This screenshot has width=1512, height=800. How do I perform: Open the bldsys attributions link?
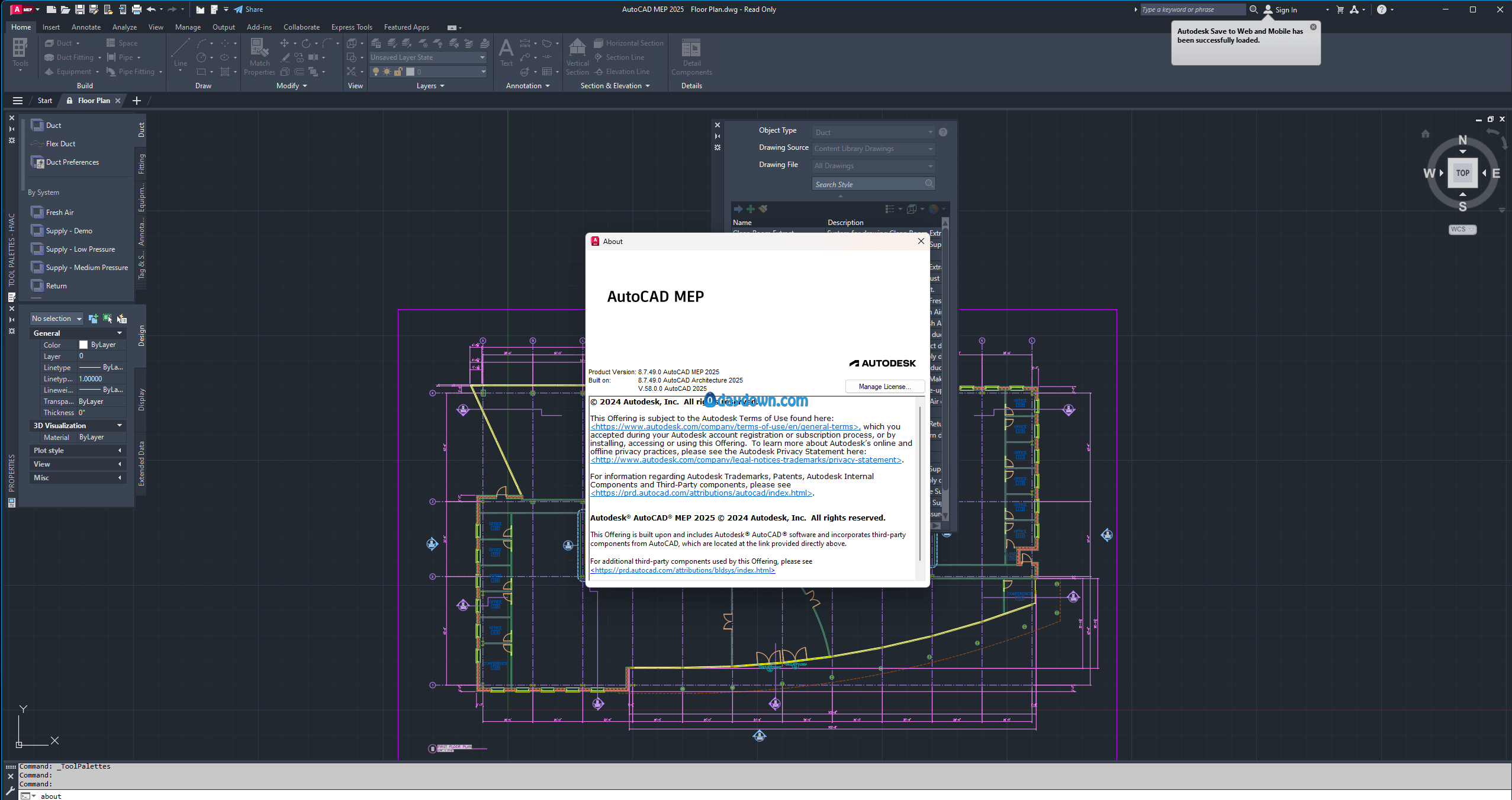[683, 570]
